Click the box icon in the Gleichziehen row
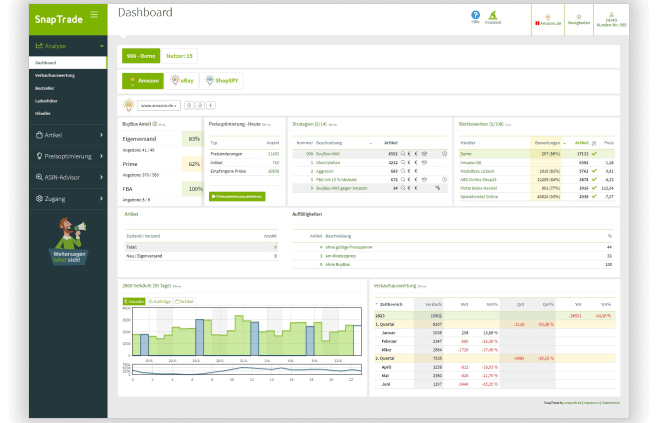Screen dimensions: 658x423 [424, 162]
